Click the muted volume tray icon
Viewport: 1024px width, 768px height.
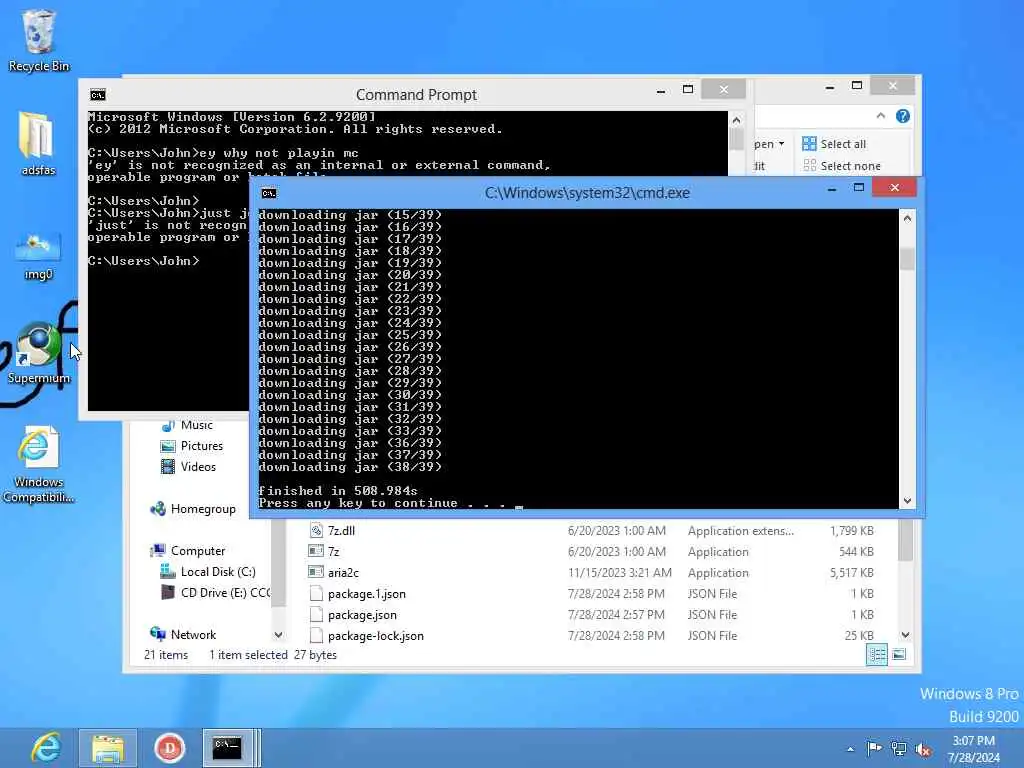923,749
